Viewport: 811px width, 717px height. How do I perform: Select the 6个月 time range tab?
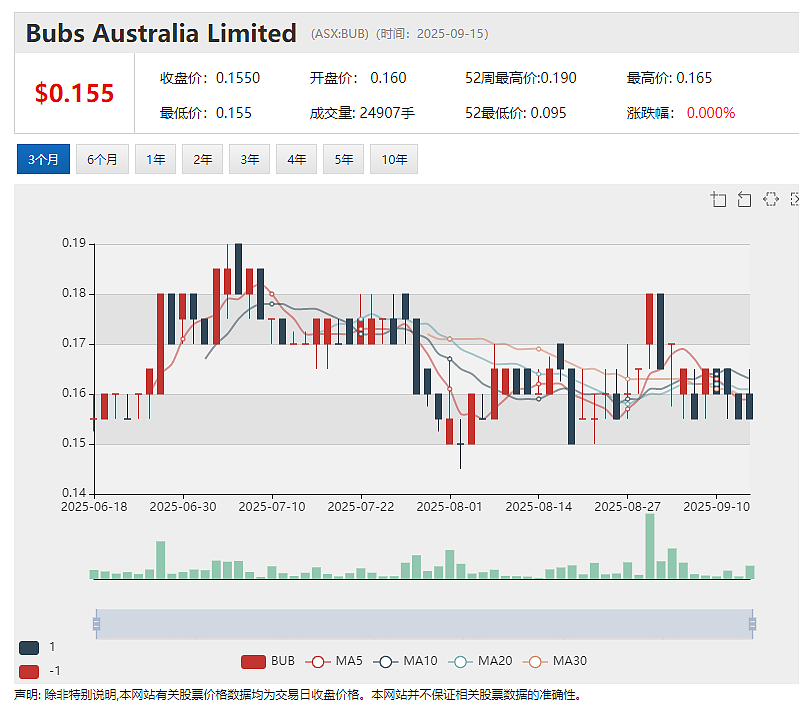pos(102,159)
